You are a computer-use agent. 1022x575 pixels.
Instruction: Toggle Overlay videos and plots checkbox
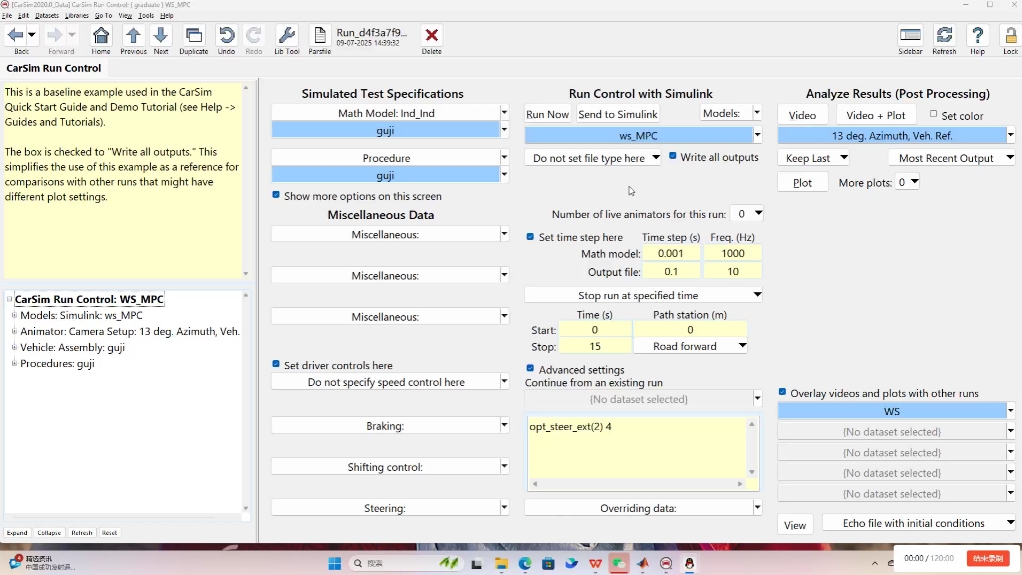coord(782,392)
